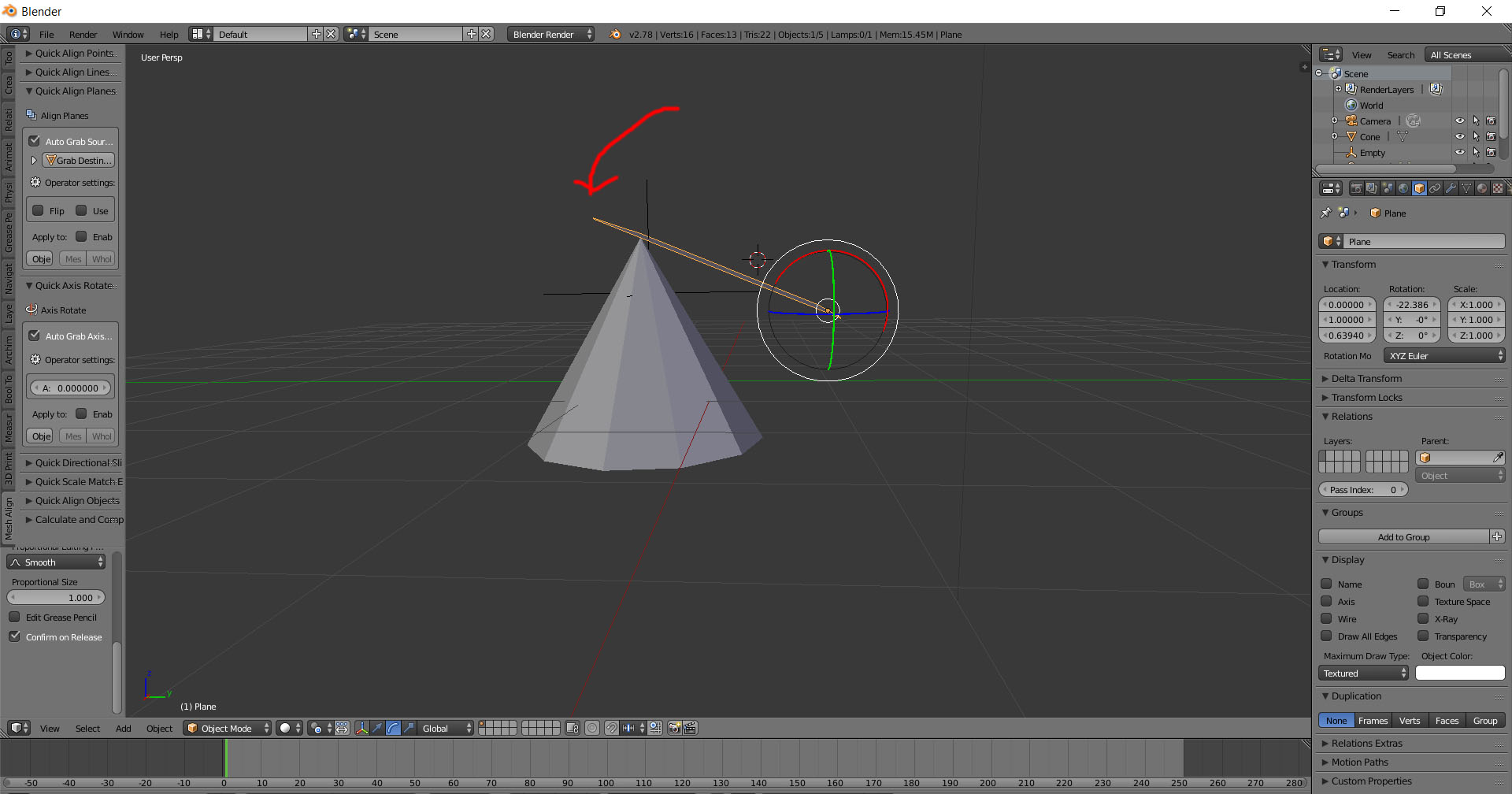Expand Quick Align Lines panel
1512x794 pixels.
point(71,72)
